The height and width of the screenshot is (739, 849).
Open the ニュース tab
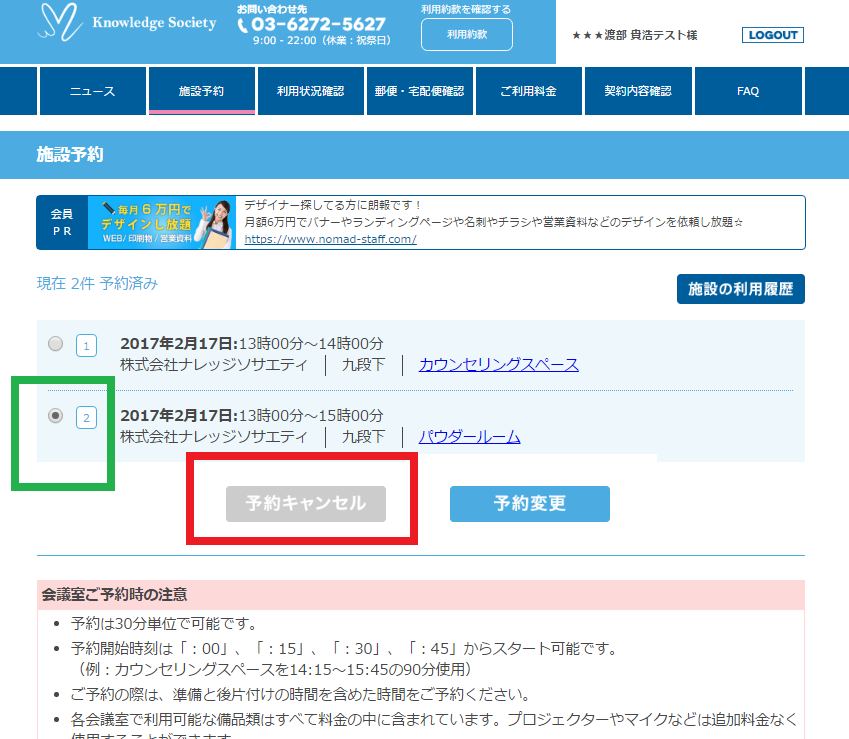pos(92,91)
